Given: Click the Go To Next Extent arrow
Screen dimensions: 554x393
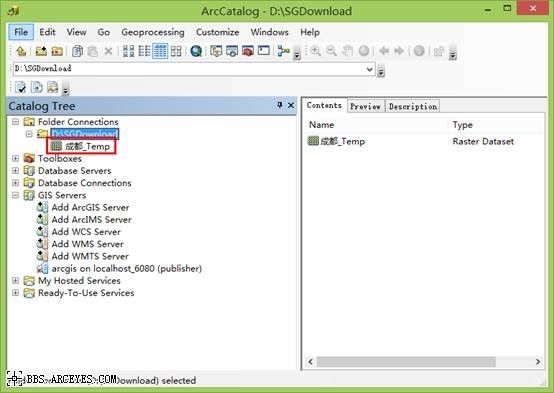Looking at the screenshot, I should (399, 51).
